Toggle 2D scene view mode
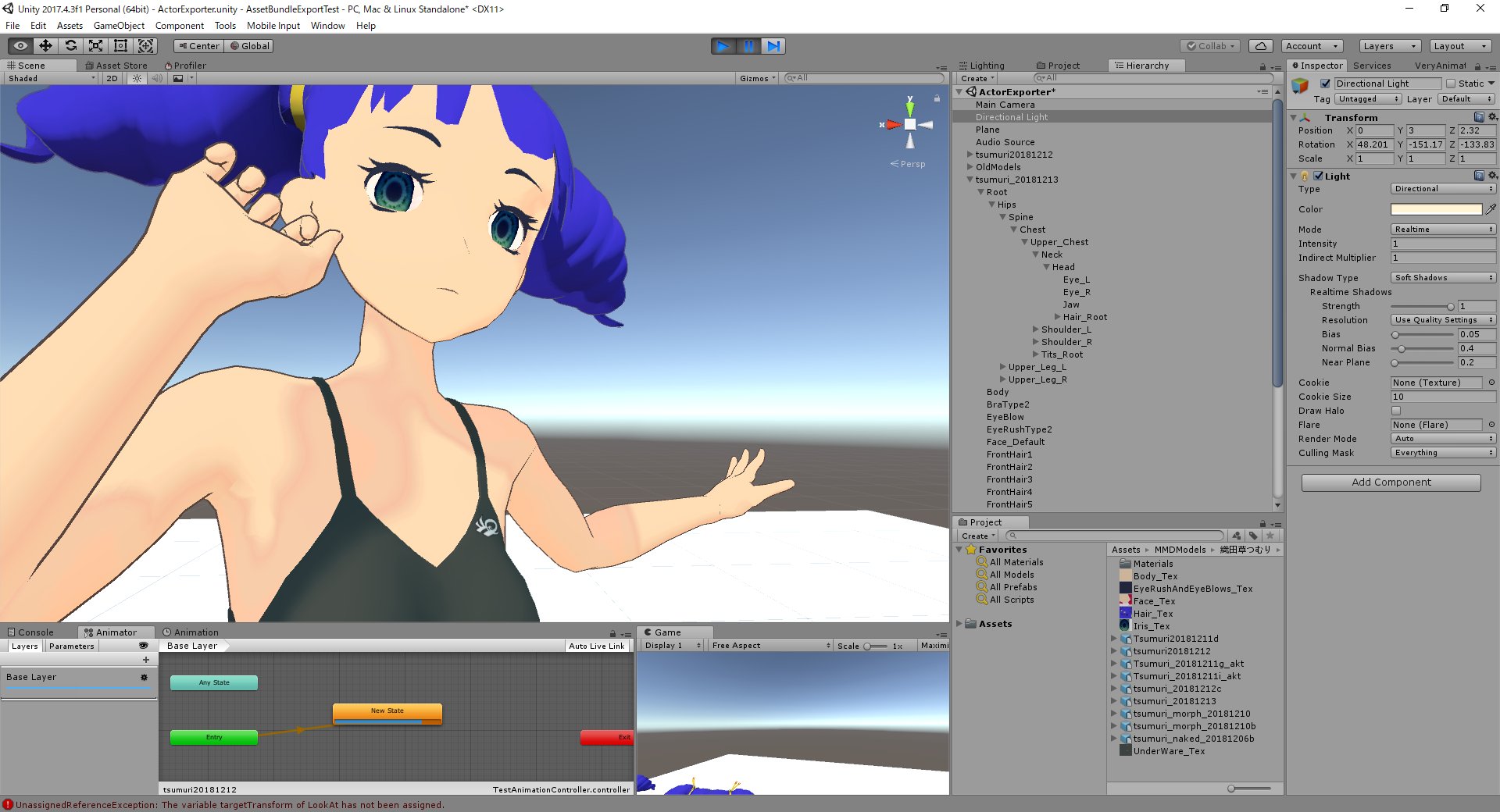1500x812 pixels. (112, 78)
